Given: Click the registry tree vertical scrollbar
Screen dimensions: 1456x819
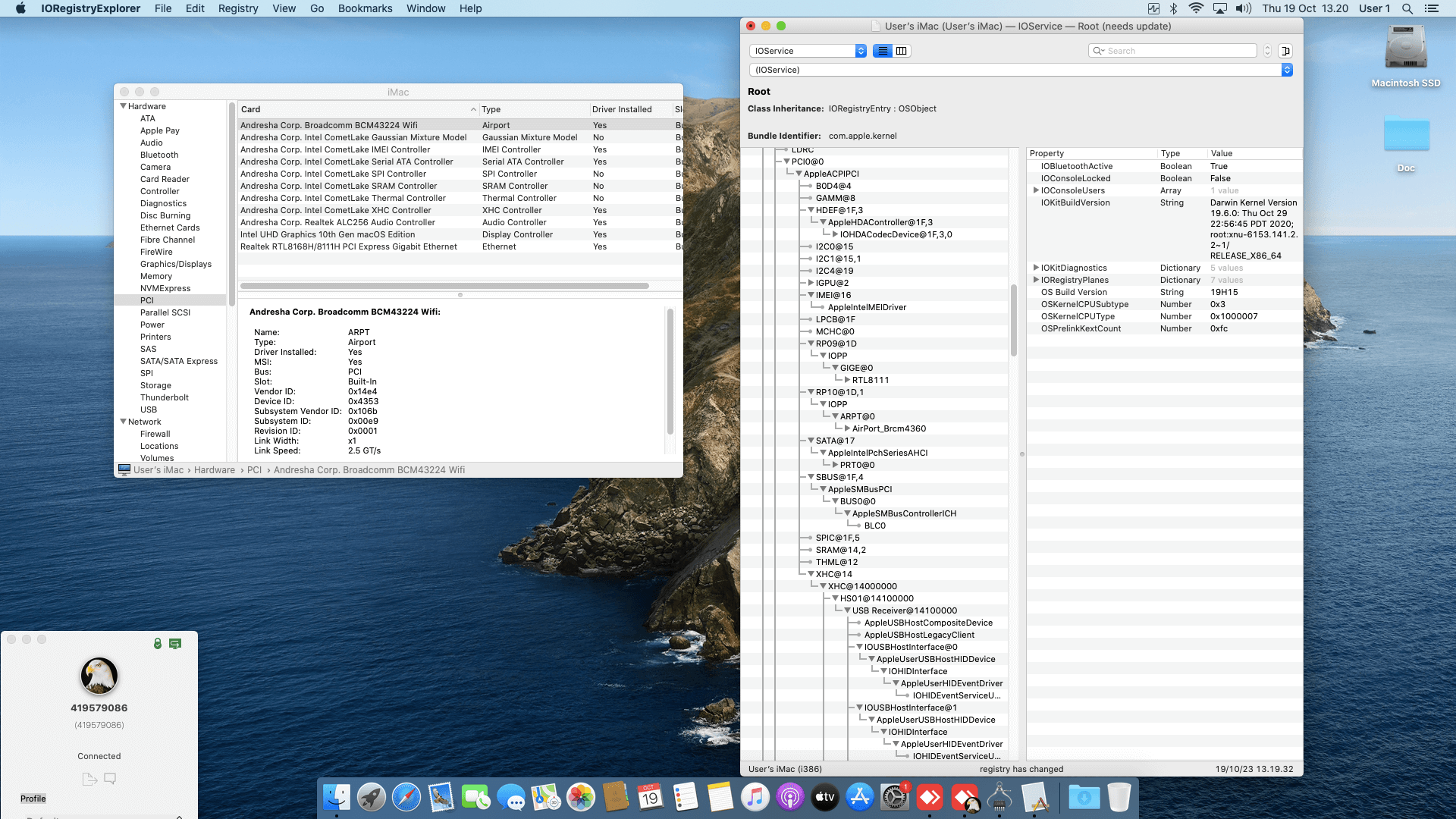Looking at the screenshot, I should coord(1014,320).
